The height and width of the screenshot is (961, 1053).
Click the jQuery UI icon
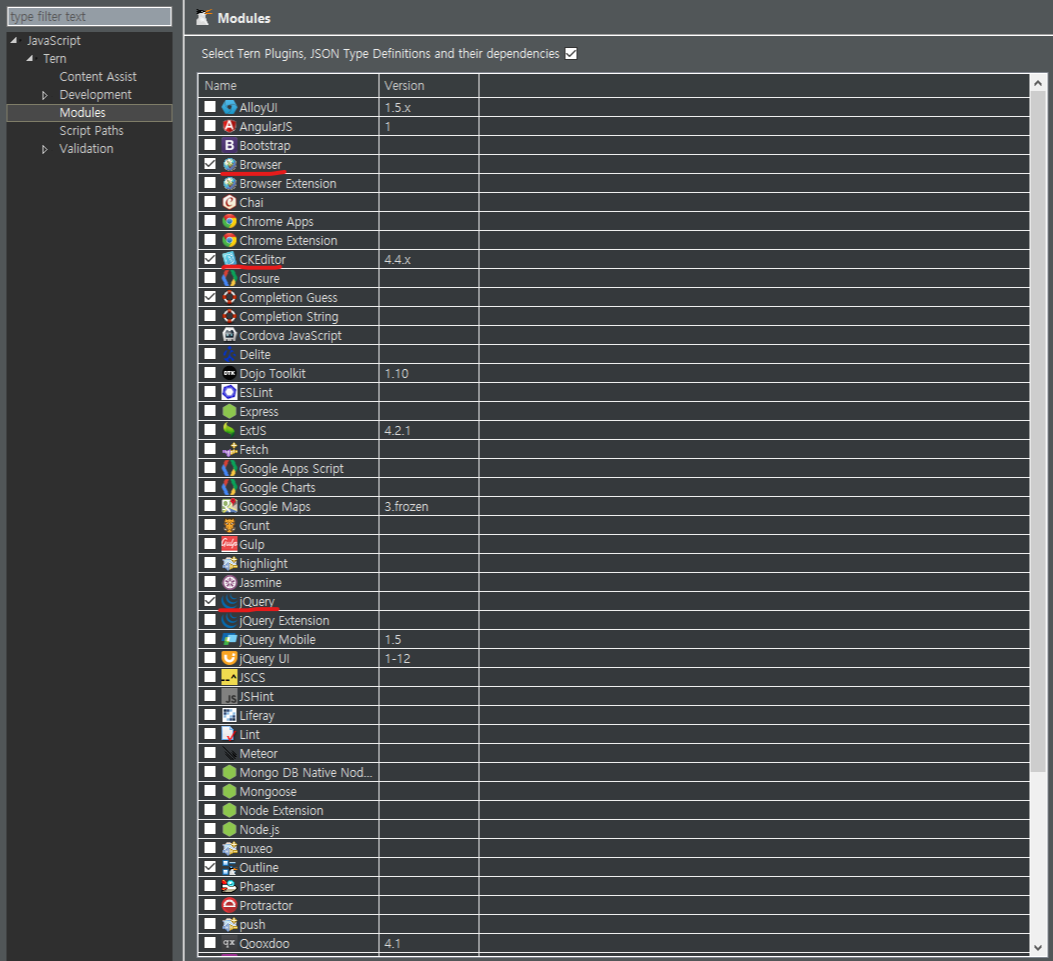point(229,658)
